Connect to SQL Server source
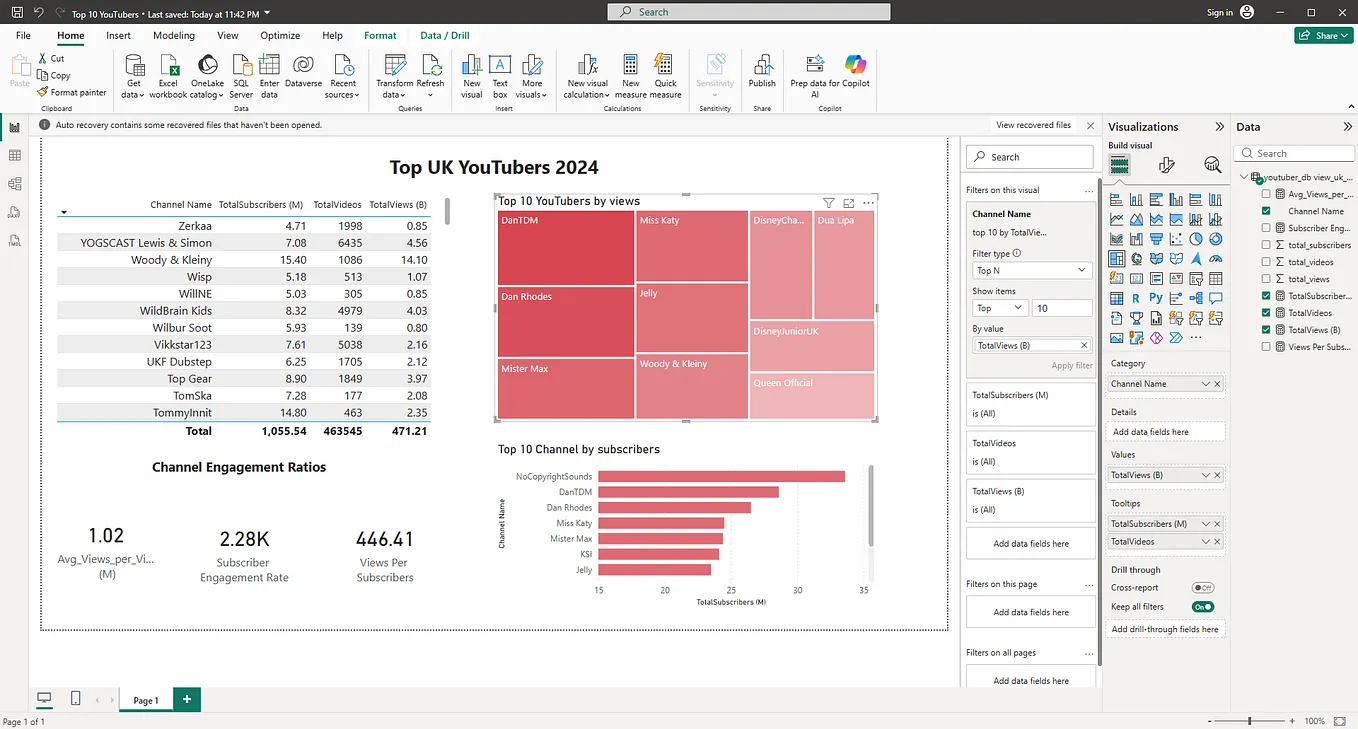The height and width of the screenshot is (729, 1358). (241, 76)
